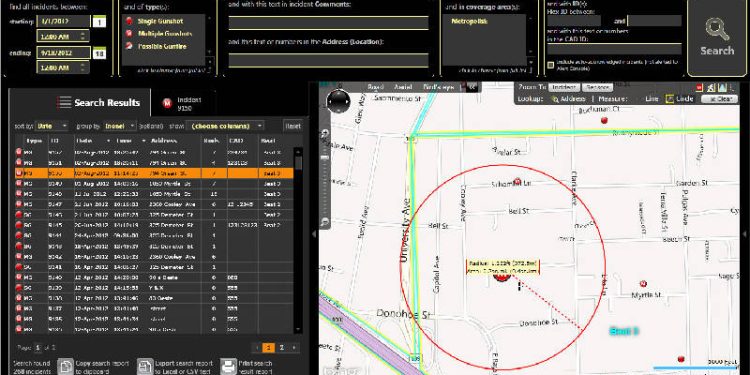Select the Circle measure tool
This screenshot has width=750, height=375.
(680, 99)
